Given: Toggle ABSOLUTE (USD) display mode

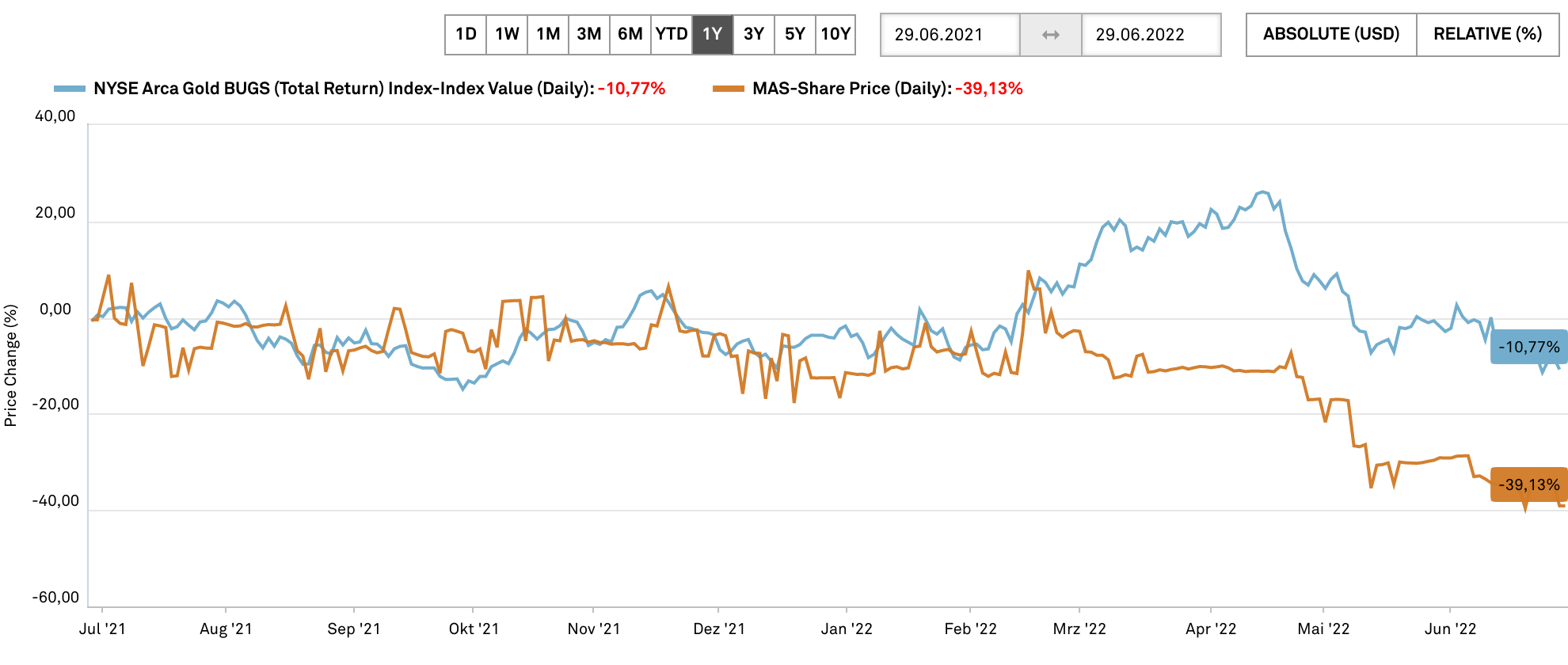Looking at the screenshot, I should (x=1331, y=35).
